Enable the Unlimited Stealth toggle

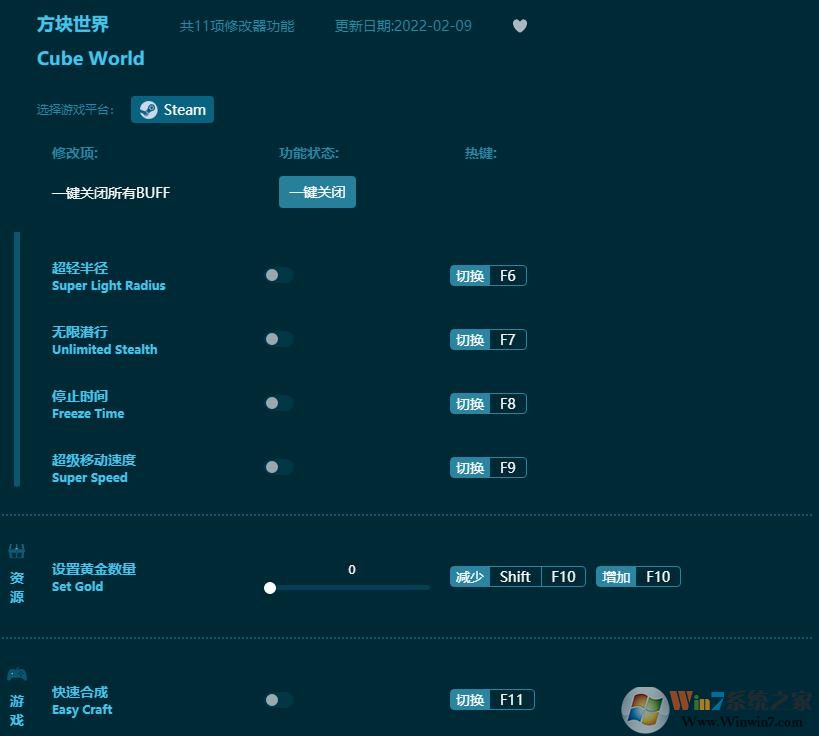pos(279,339)
